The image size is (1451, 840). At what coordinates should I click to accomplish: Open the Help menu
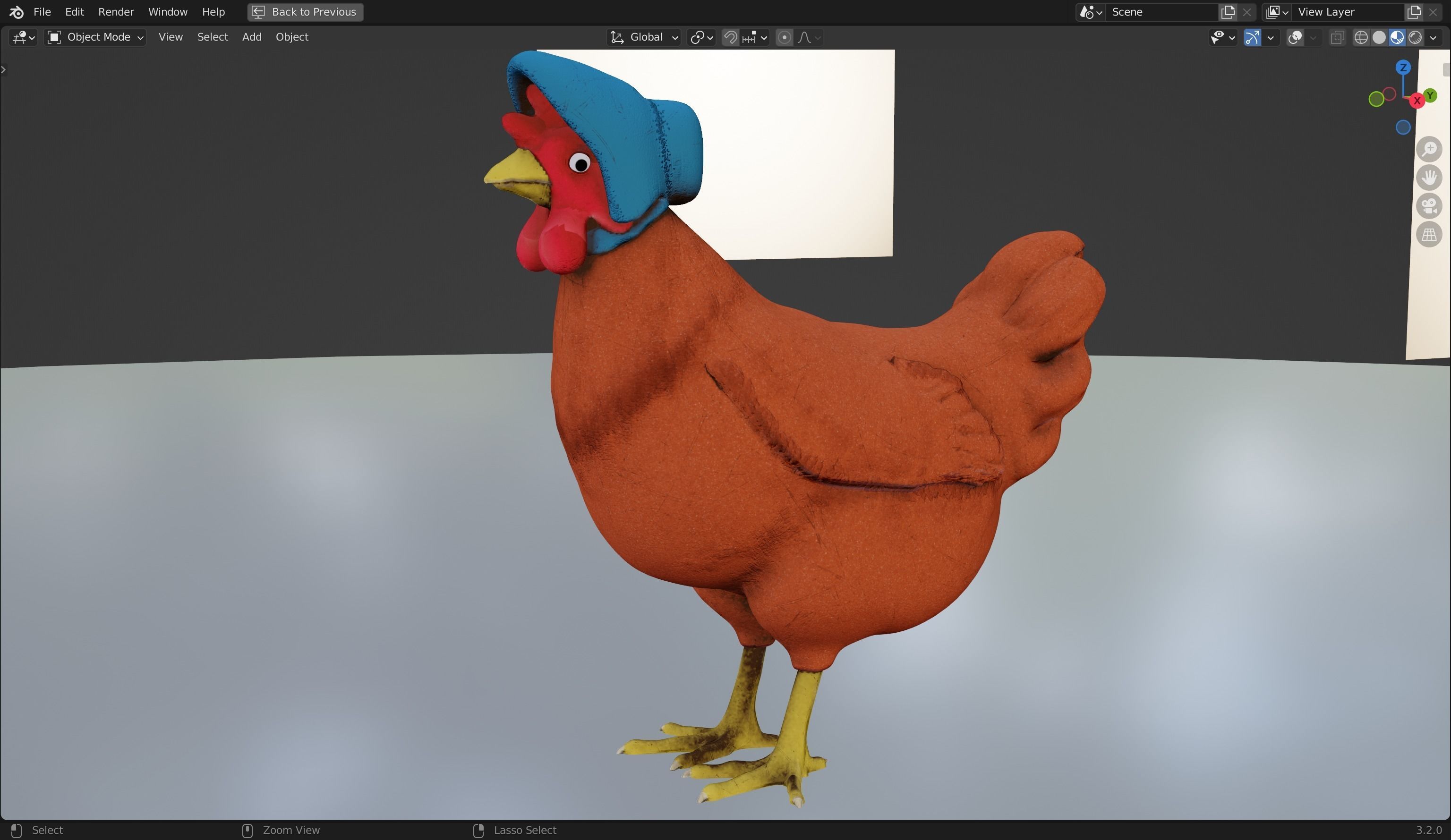pos(213,12)
